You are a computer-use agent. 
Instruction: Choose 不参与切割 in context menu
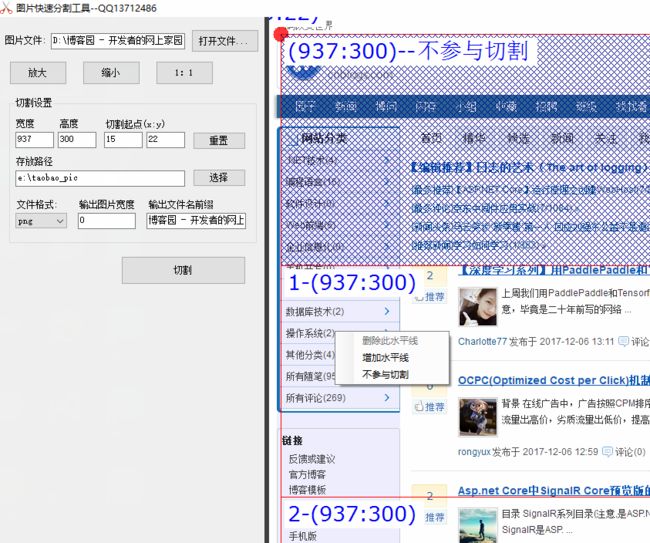point(386,375)
